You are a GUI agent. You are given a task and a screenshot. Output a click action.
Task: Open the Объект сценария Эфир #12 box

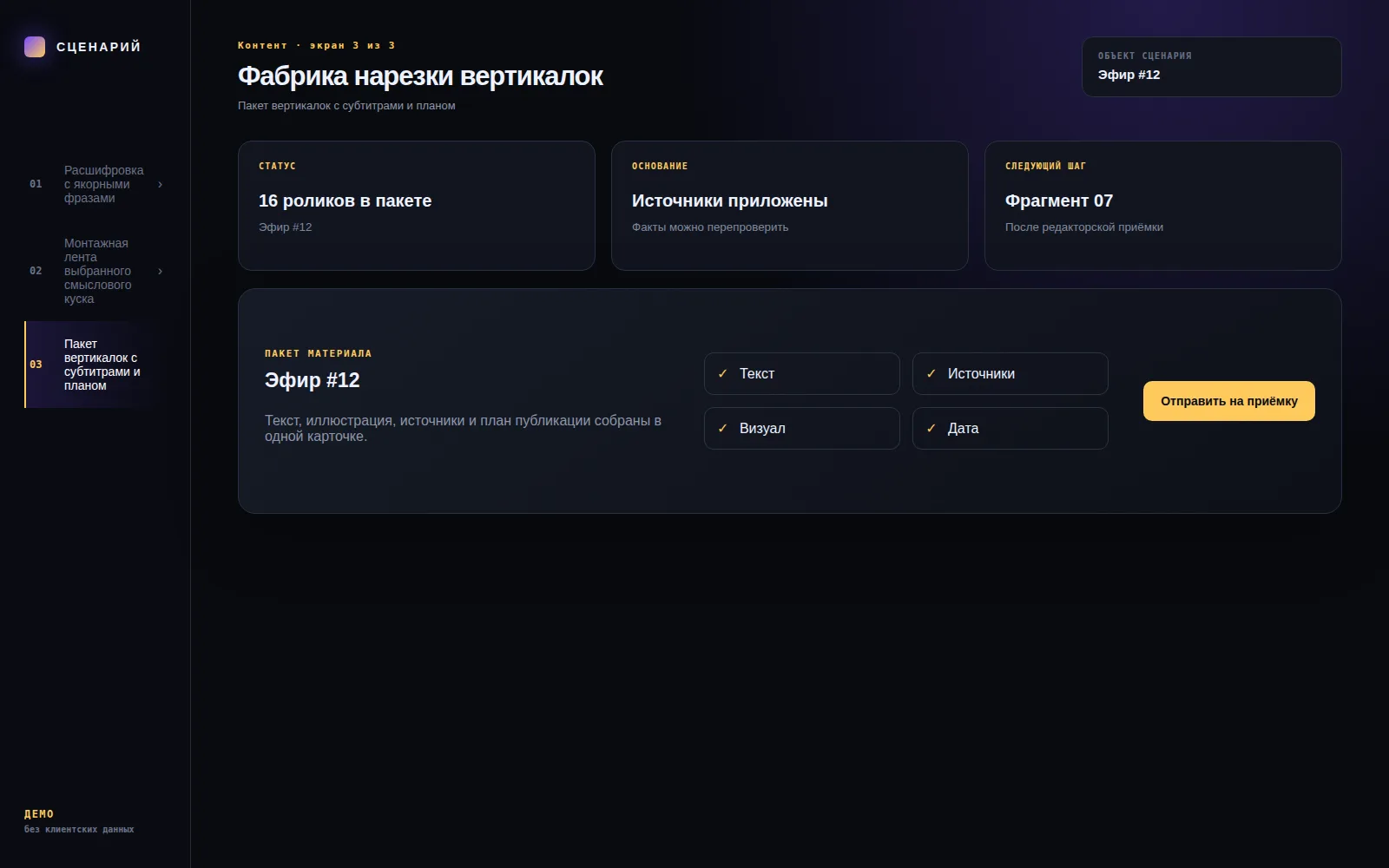1212,67
